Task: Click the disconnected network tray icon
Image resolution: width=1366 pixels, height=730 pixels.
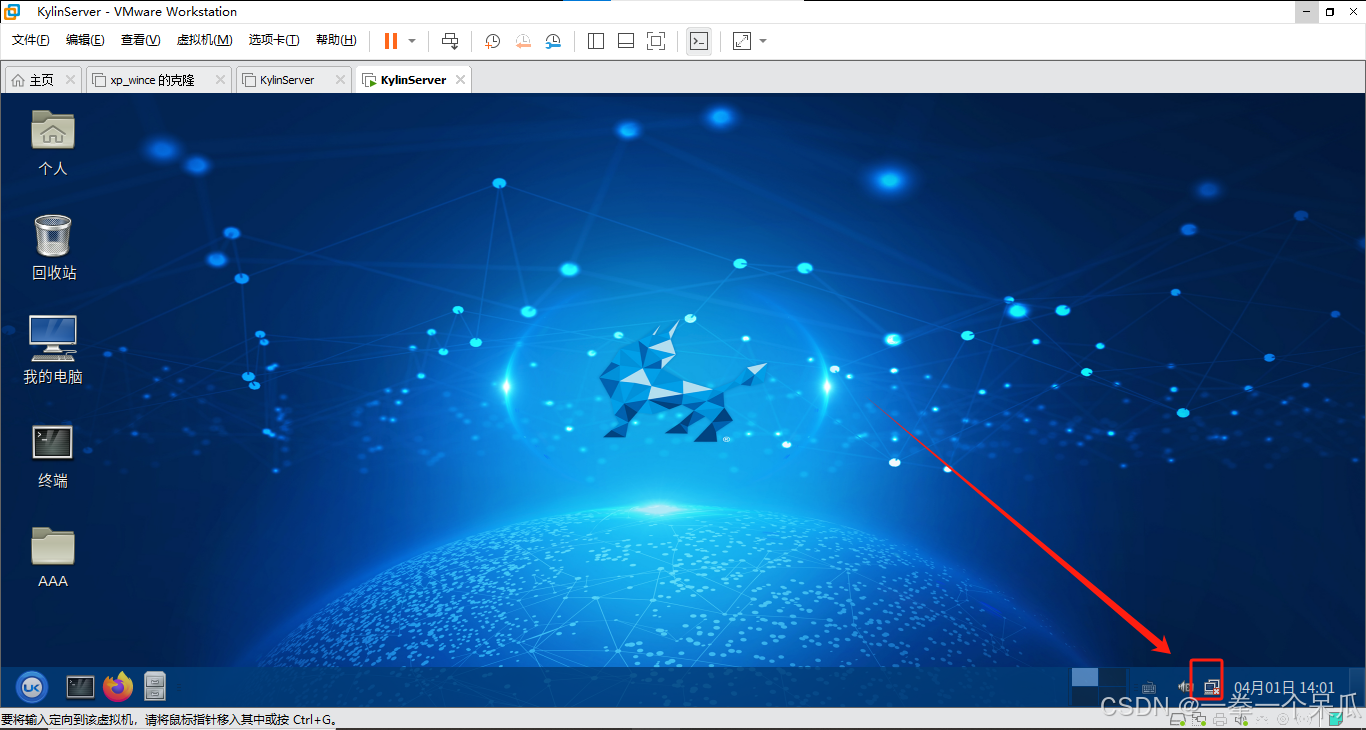Action: pos(1212,687)
